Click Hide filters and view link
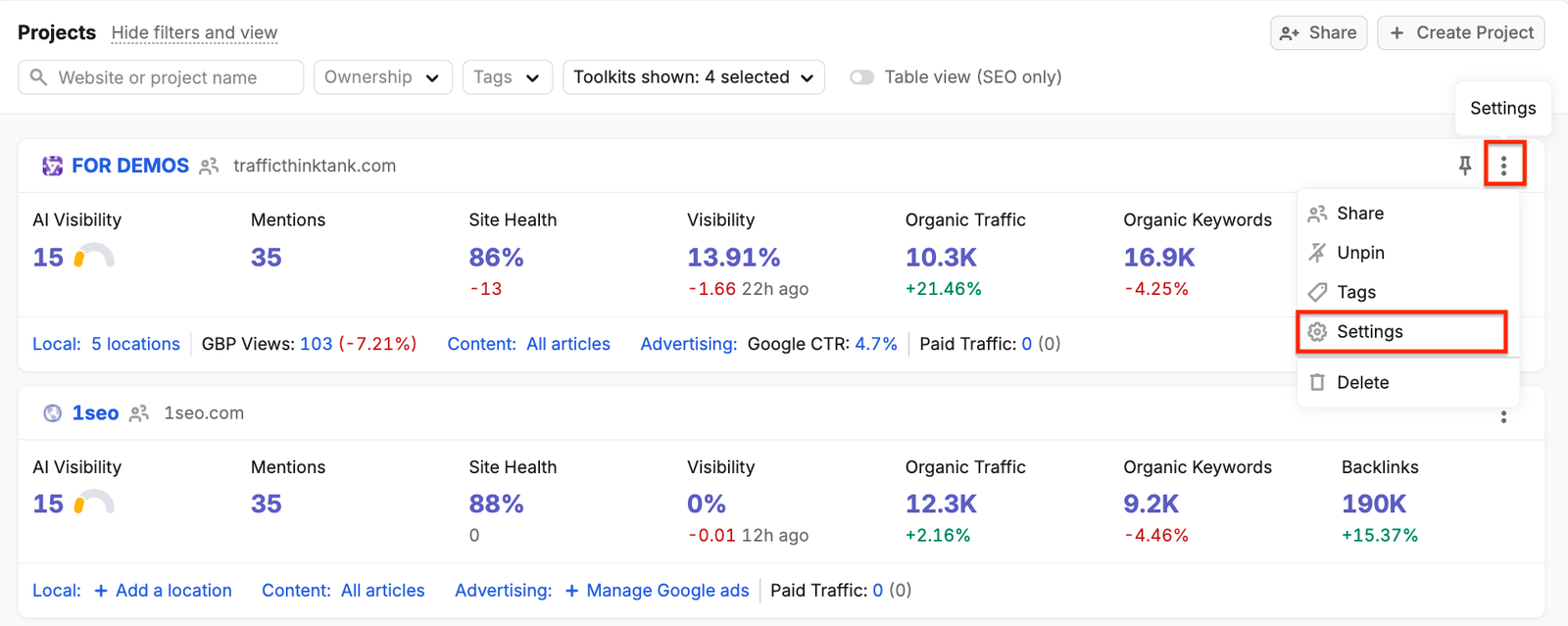 pyautogui.click(x=194, y=32)
